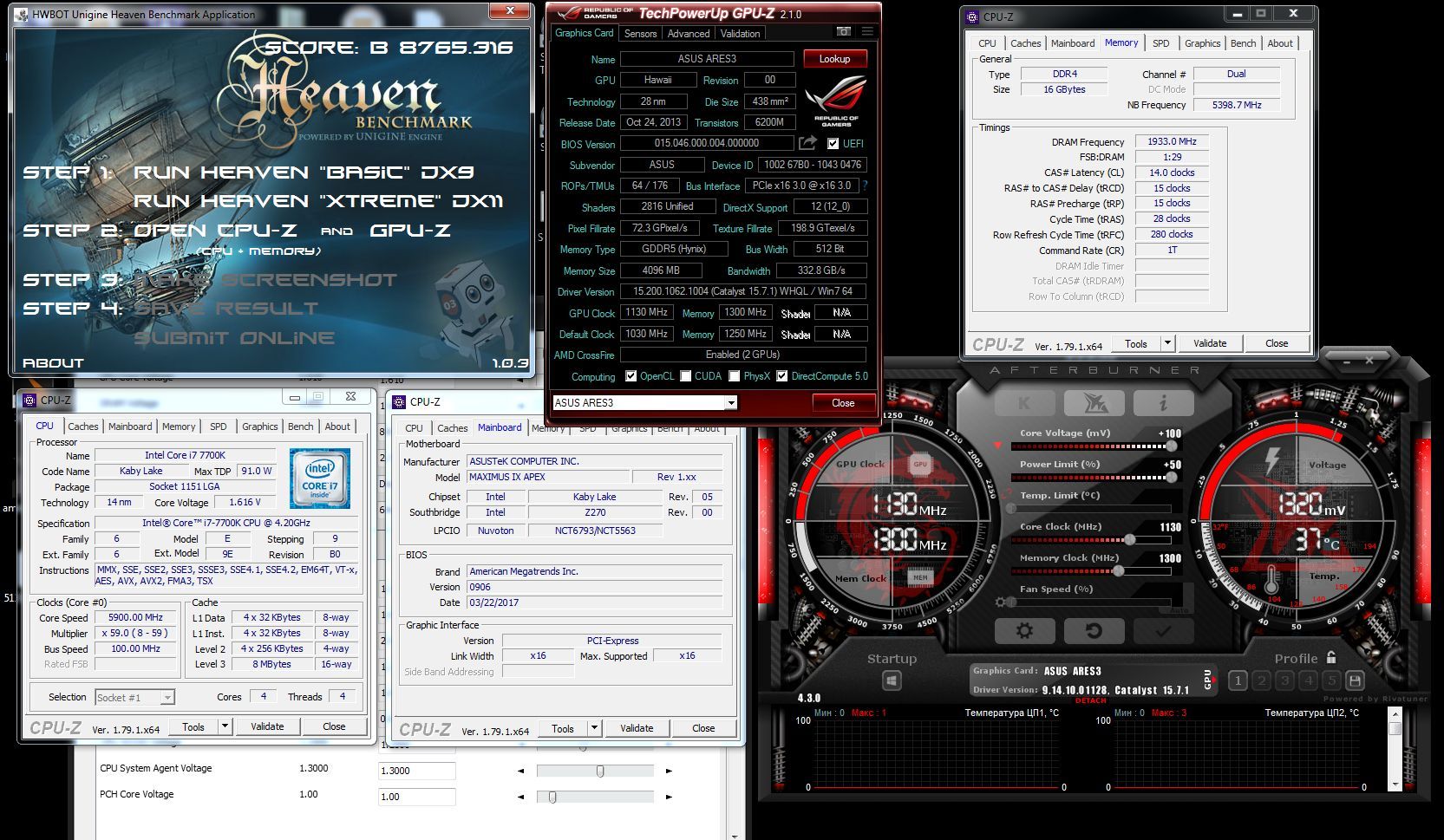The height and width of the screenshot is (840, 1444).
Task: Click the MEM chip icon on clock gauge
Action: point(920,577)
